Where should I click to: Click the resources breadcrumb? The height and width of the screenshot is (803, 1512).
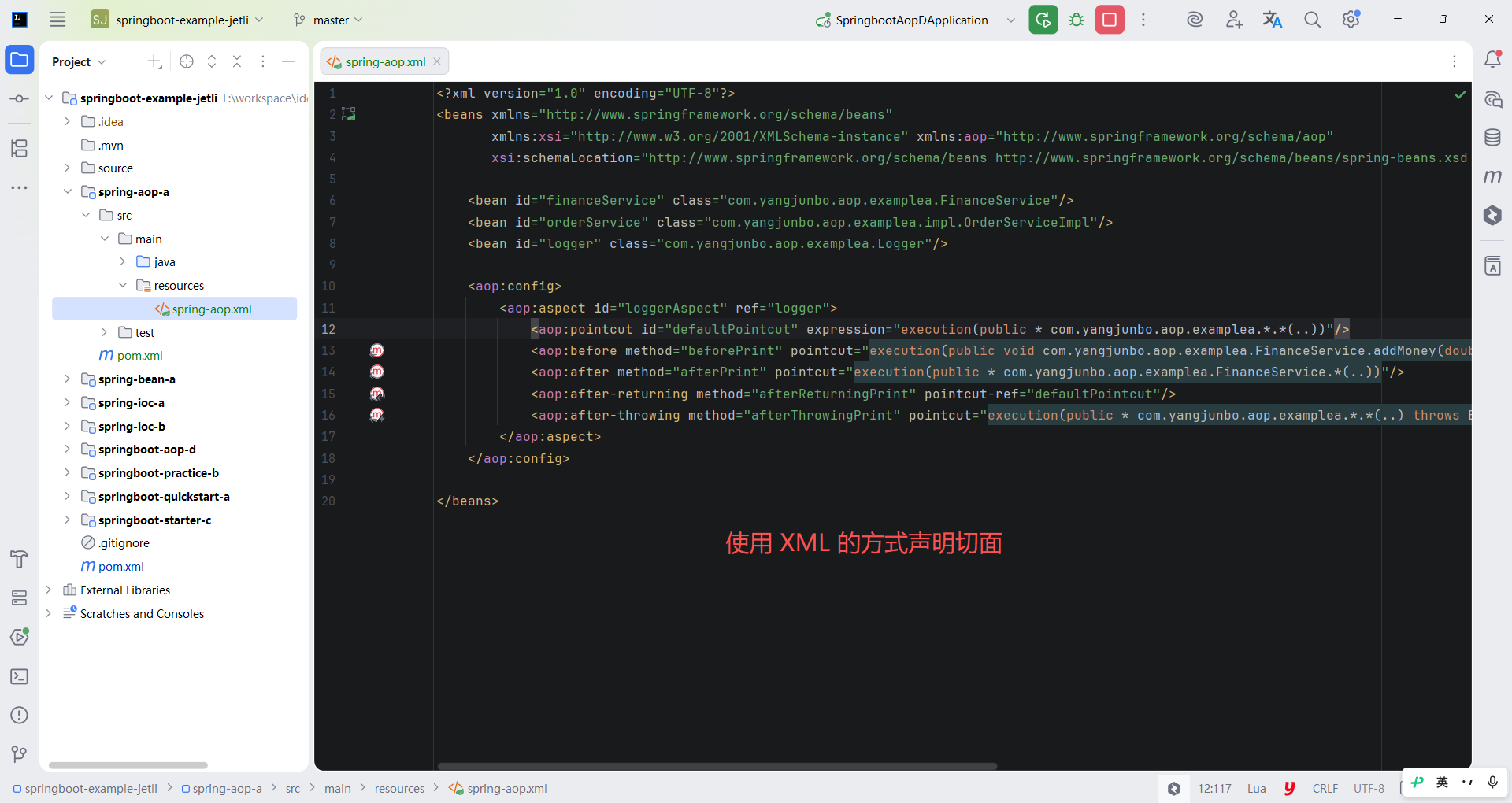pos(399,788)
